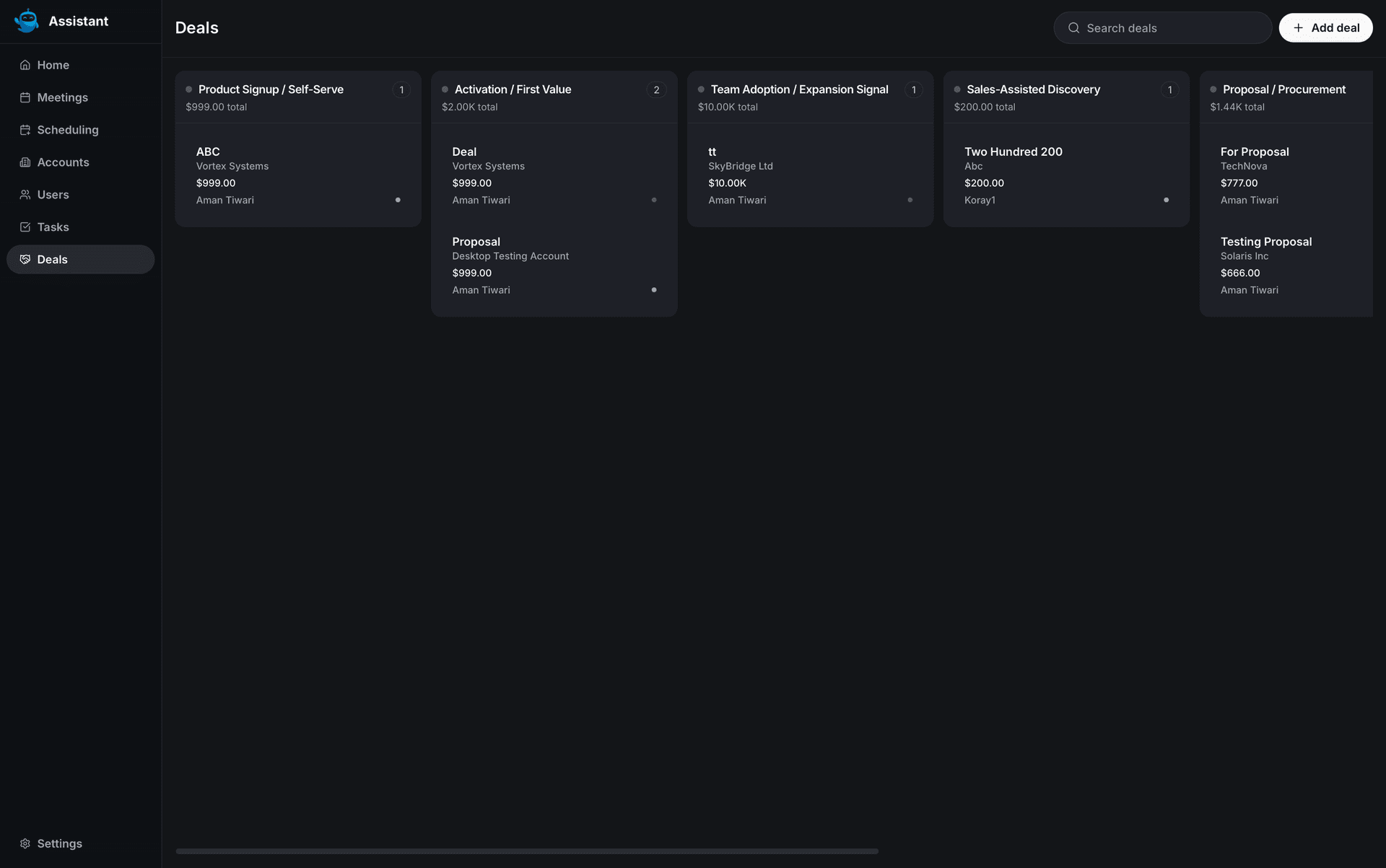Open the Testing Proposal deal card
The height and width of the screenshot is (868, 1386).
click(1292, 265)
